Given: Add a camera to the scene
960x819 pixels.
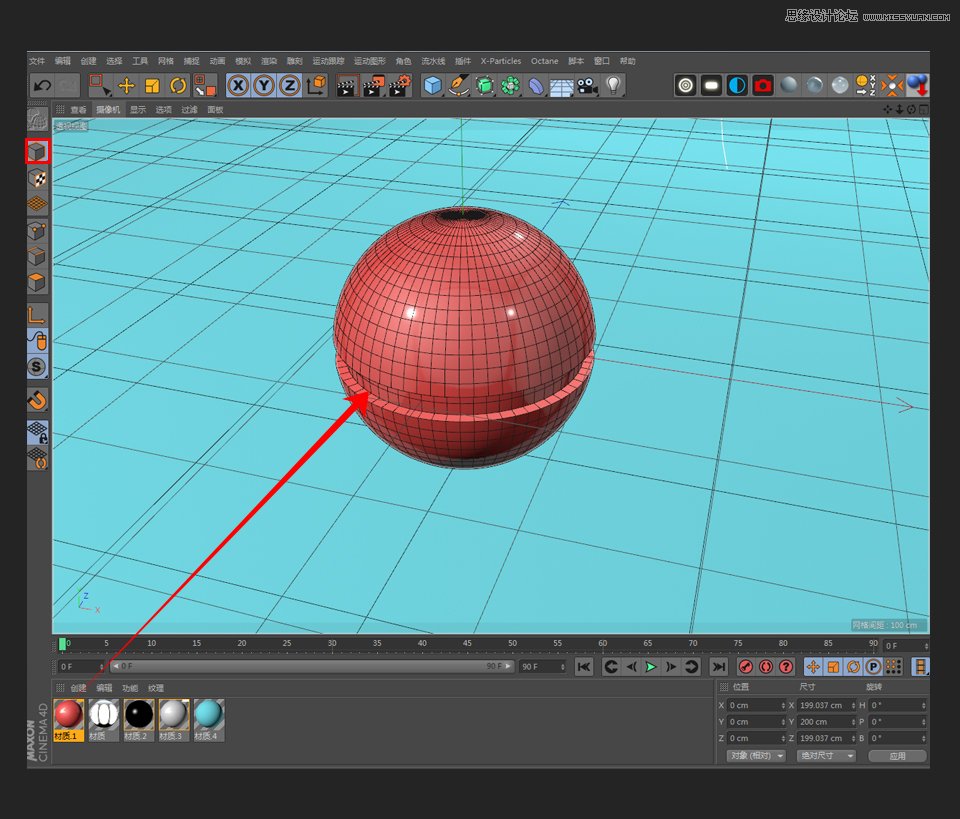Looking at the screenshot, I should pos(588,85).
